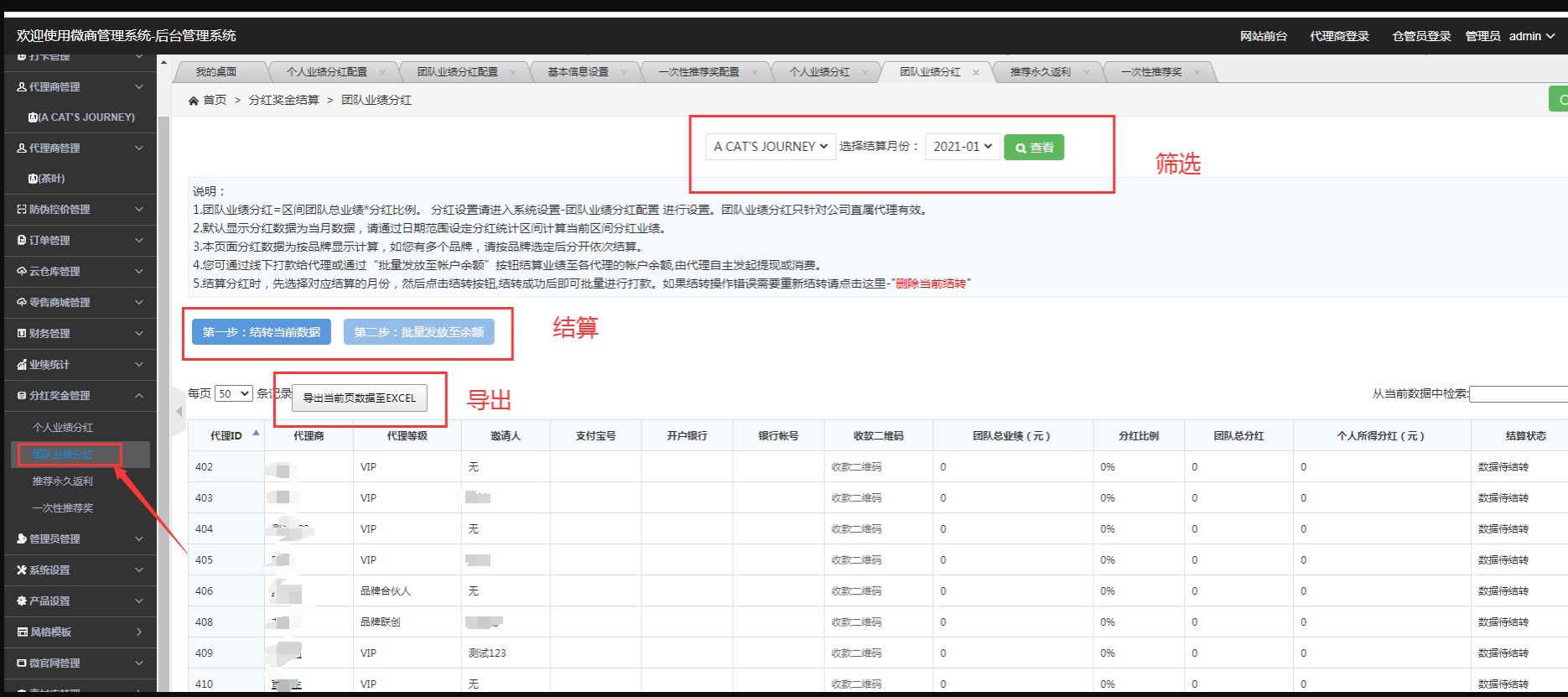Open the 仓管员登录 link

coord(1421,36)
